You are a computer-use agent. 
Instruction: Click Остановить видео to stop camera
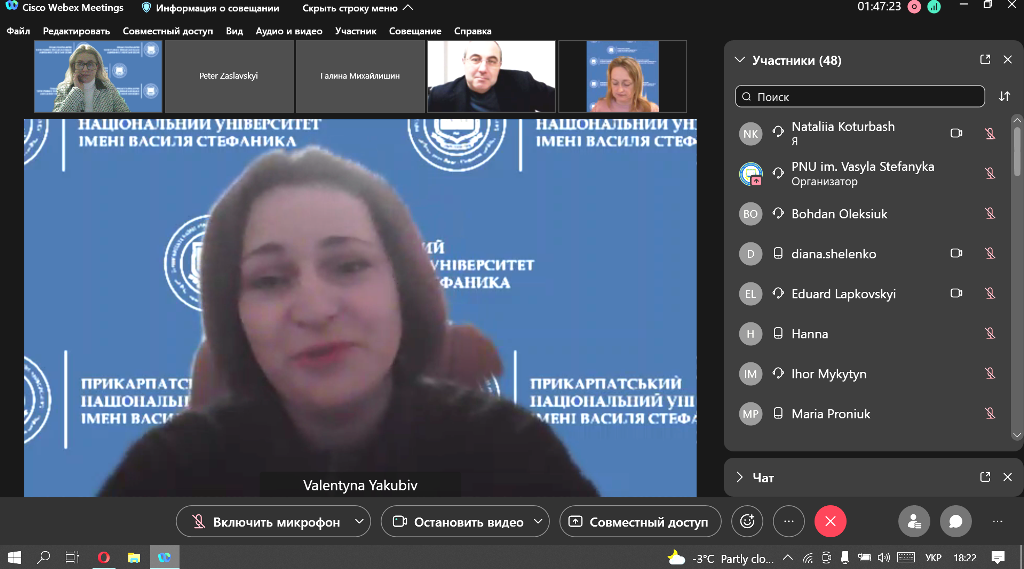click(x=457, y=521)
